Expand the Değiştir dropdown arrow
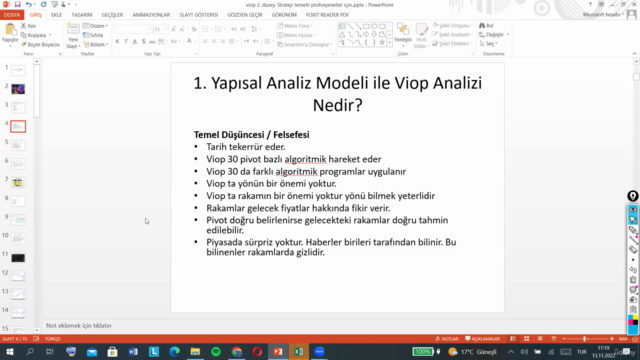Viewport: 640px width, 360px height. pos(508,35)
